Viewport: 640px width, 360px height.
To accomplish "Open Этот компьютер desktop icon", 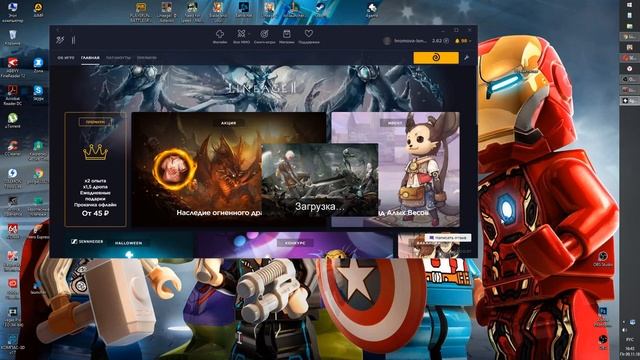I will (x=12, y=12).
